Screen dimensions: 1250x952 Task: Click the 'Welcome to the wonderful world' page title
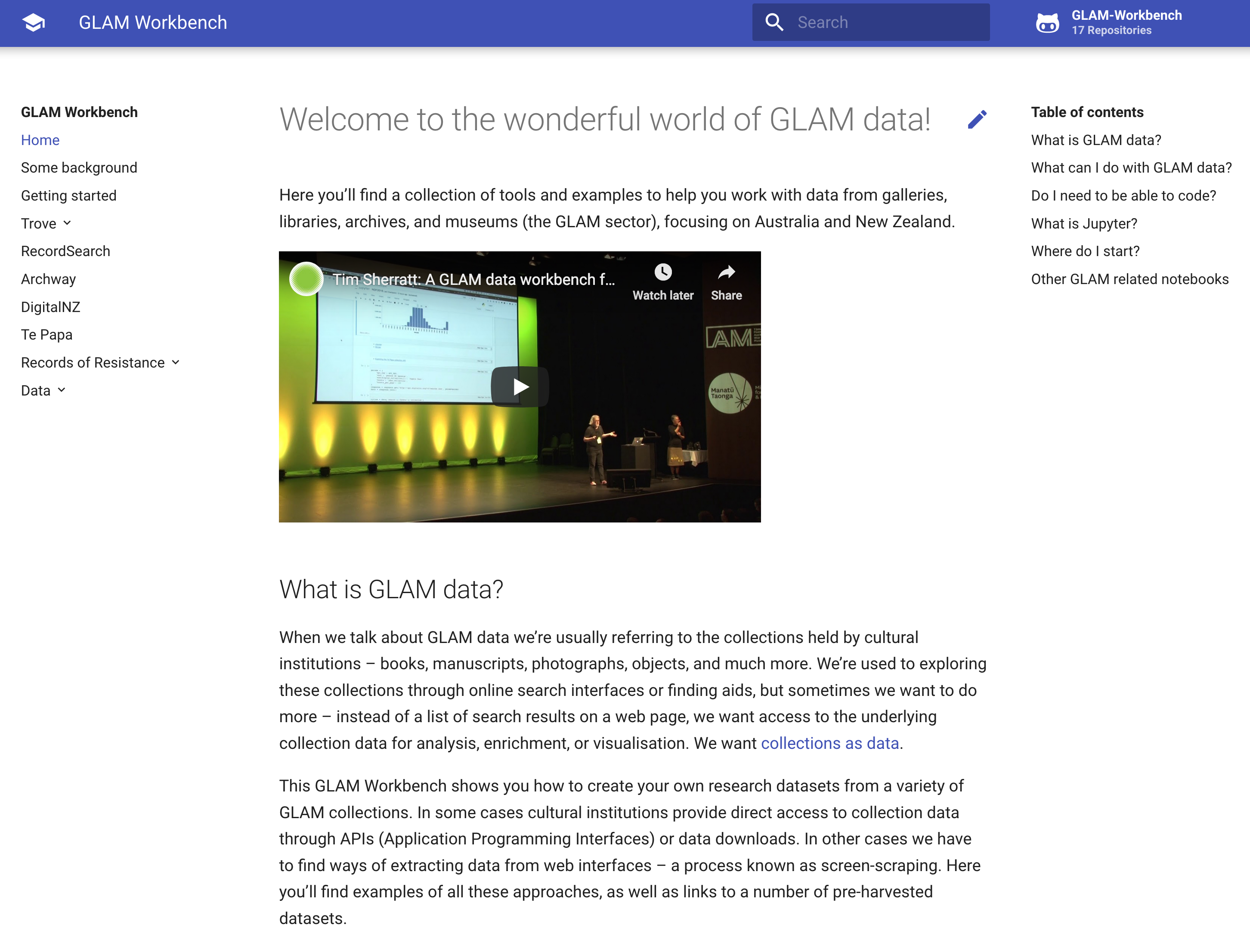click(x=605, y=120)
